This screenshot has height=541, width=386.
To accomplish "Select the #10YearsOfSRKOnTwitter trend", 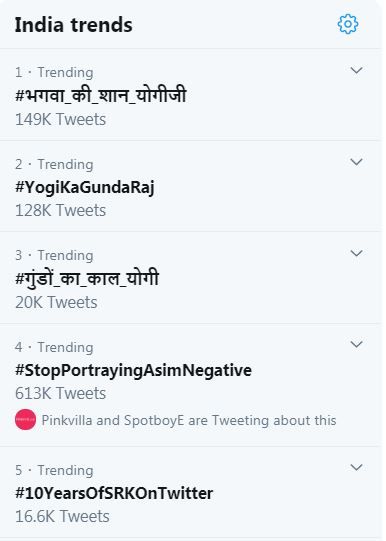I will click(x=114, y=493).
